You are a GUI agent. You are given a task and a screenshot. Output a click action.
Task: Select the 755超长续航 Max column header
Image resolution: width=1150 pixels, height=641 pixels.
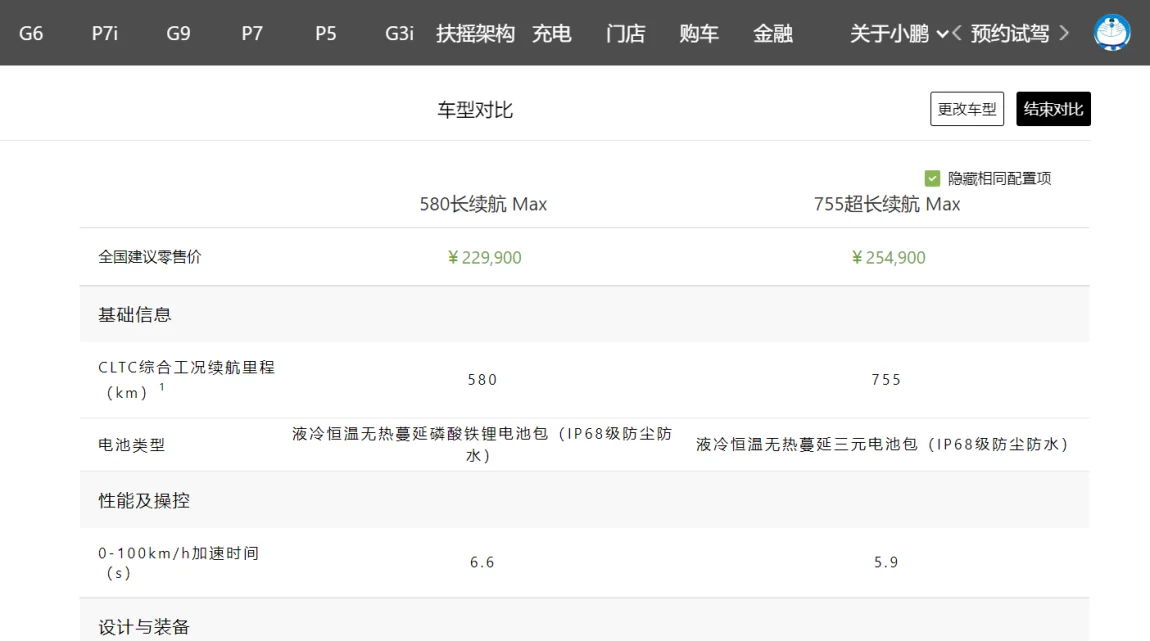[887, 204]
